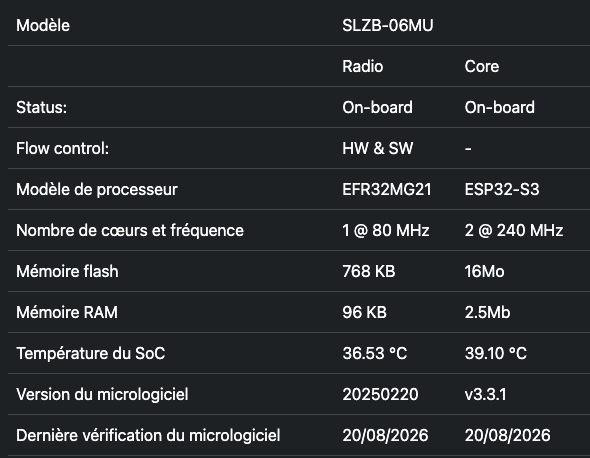Click the v3.3.1 core firmware version
The image size is (590, 458).
coord(486,394)
